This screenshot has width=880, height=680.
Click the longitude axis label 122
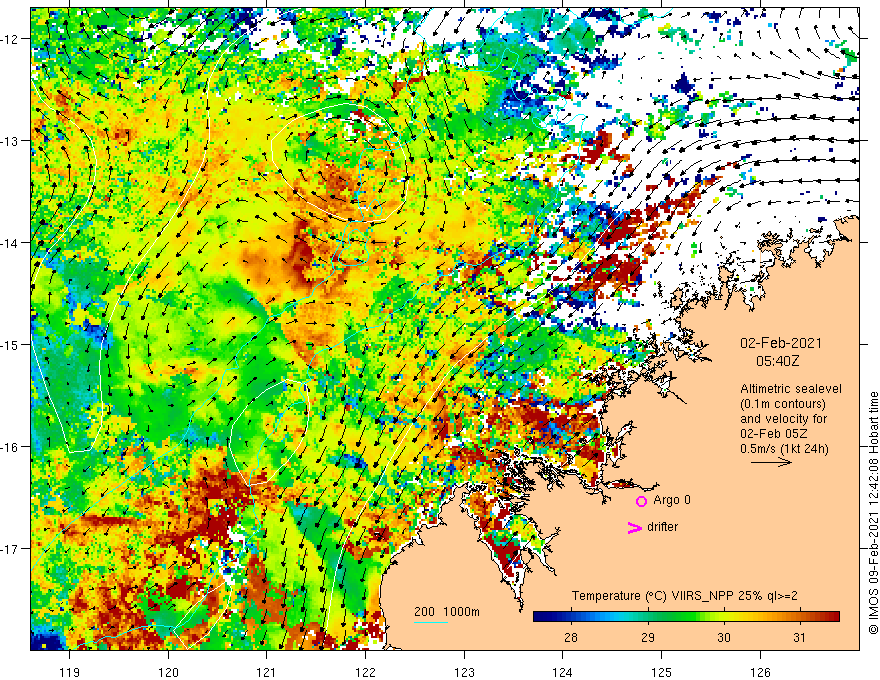(x=365, y=672)
